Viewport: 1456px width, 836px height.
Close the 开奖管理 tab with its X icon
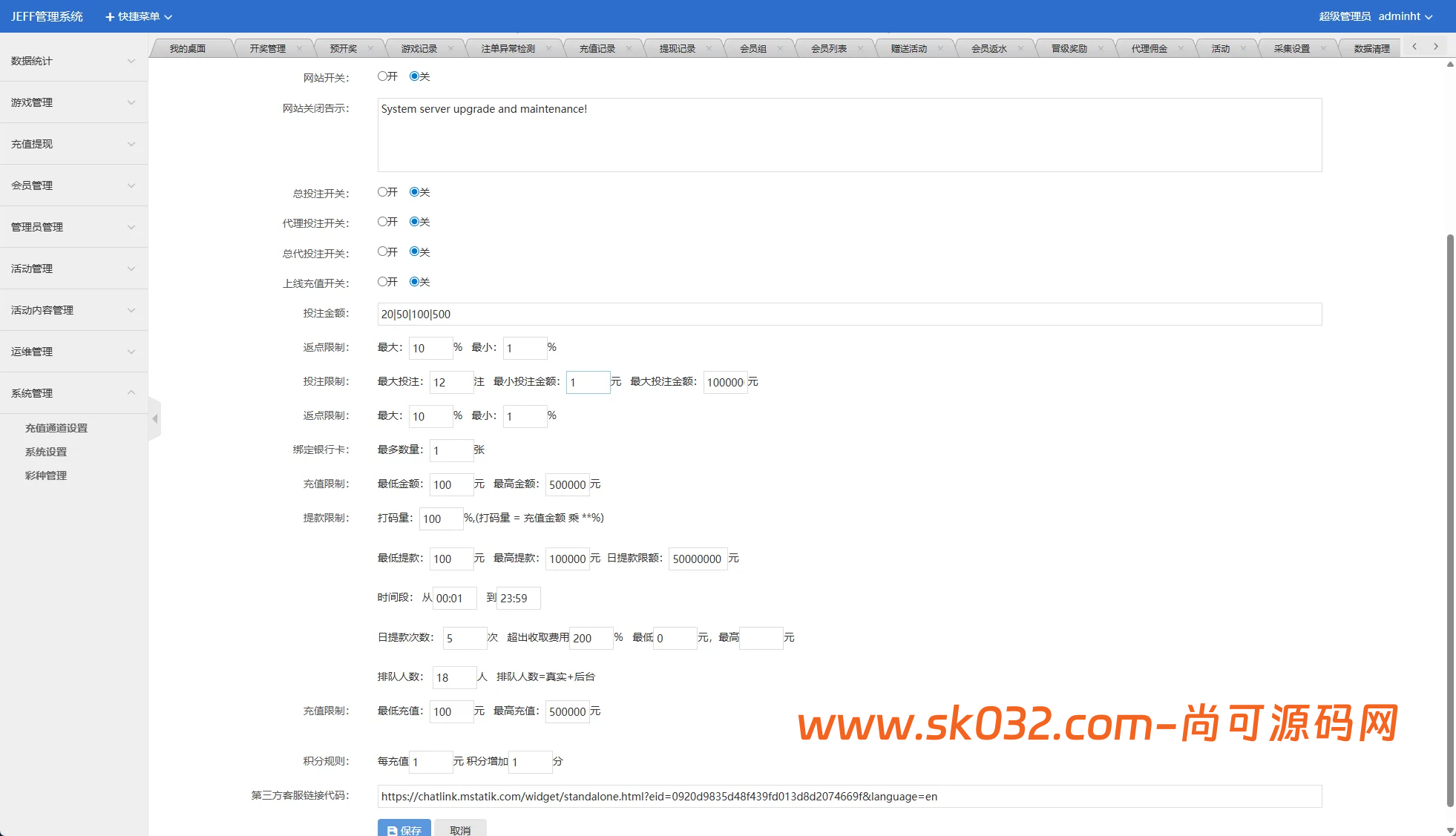pos(299,49)
